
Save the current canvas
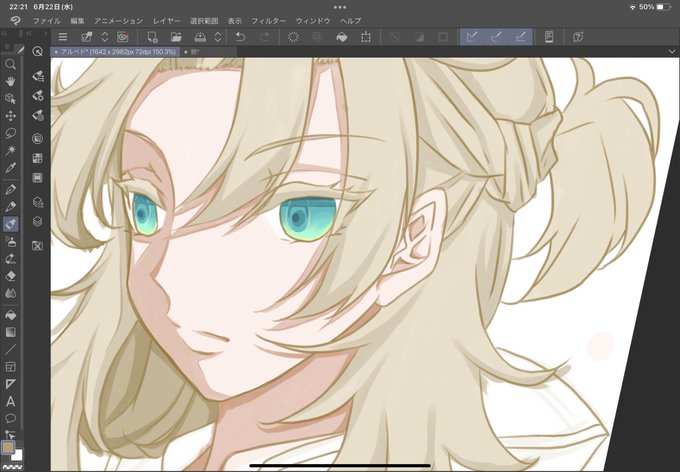[200, 37]
